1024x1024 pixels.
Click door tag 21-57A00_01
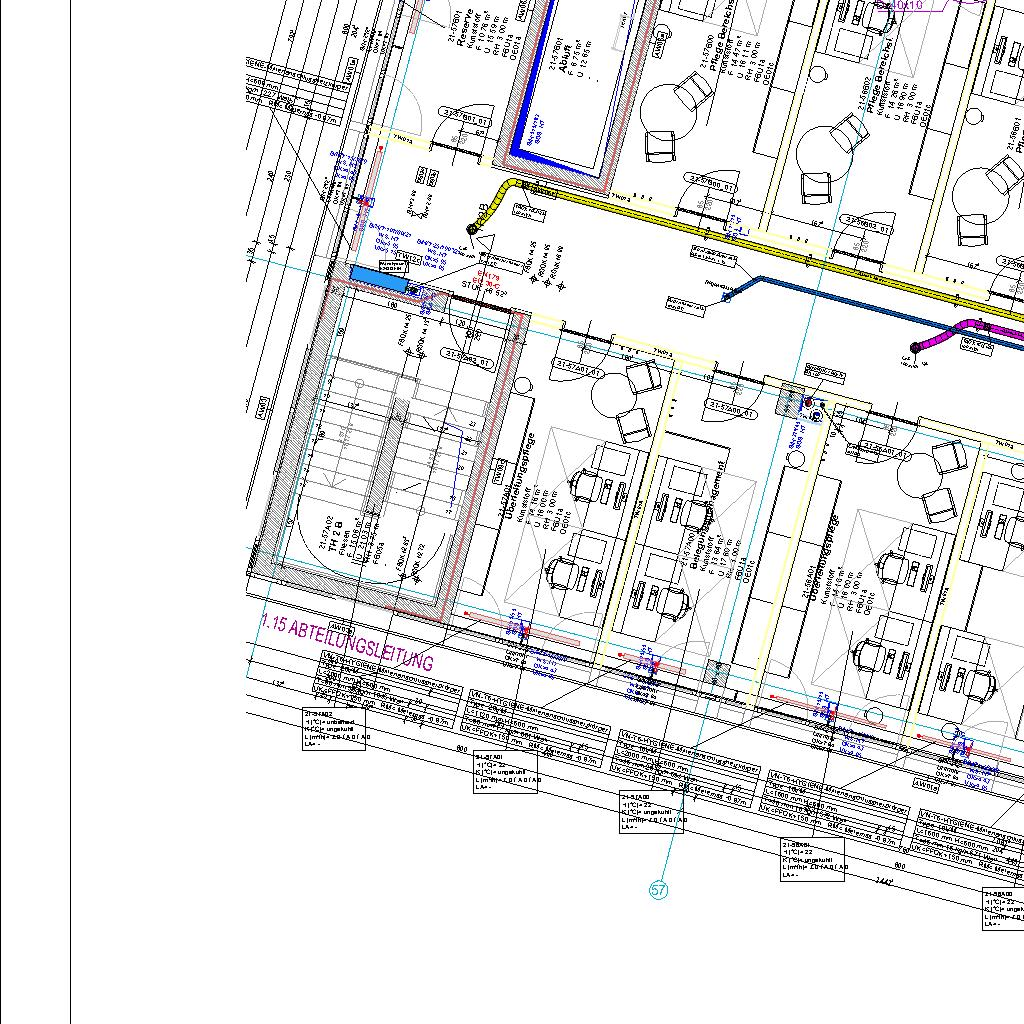(x=731, y=408)
